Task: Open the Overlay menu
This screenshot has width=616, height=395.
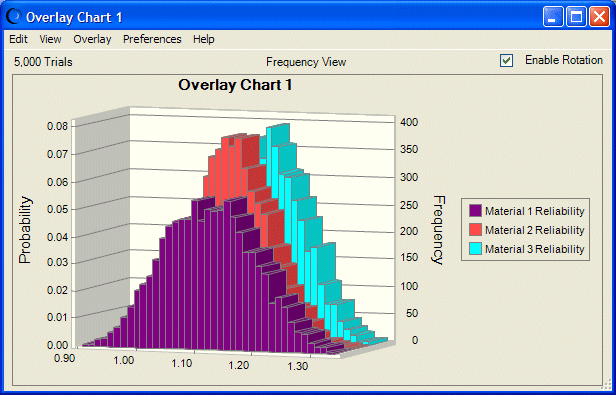Action: [x=92, y=39]
